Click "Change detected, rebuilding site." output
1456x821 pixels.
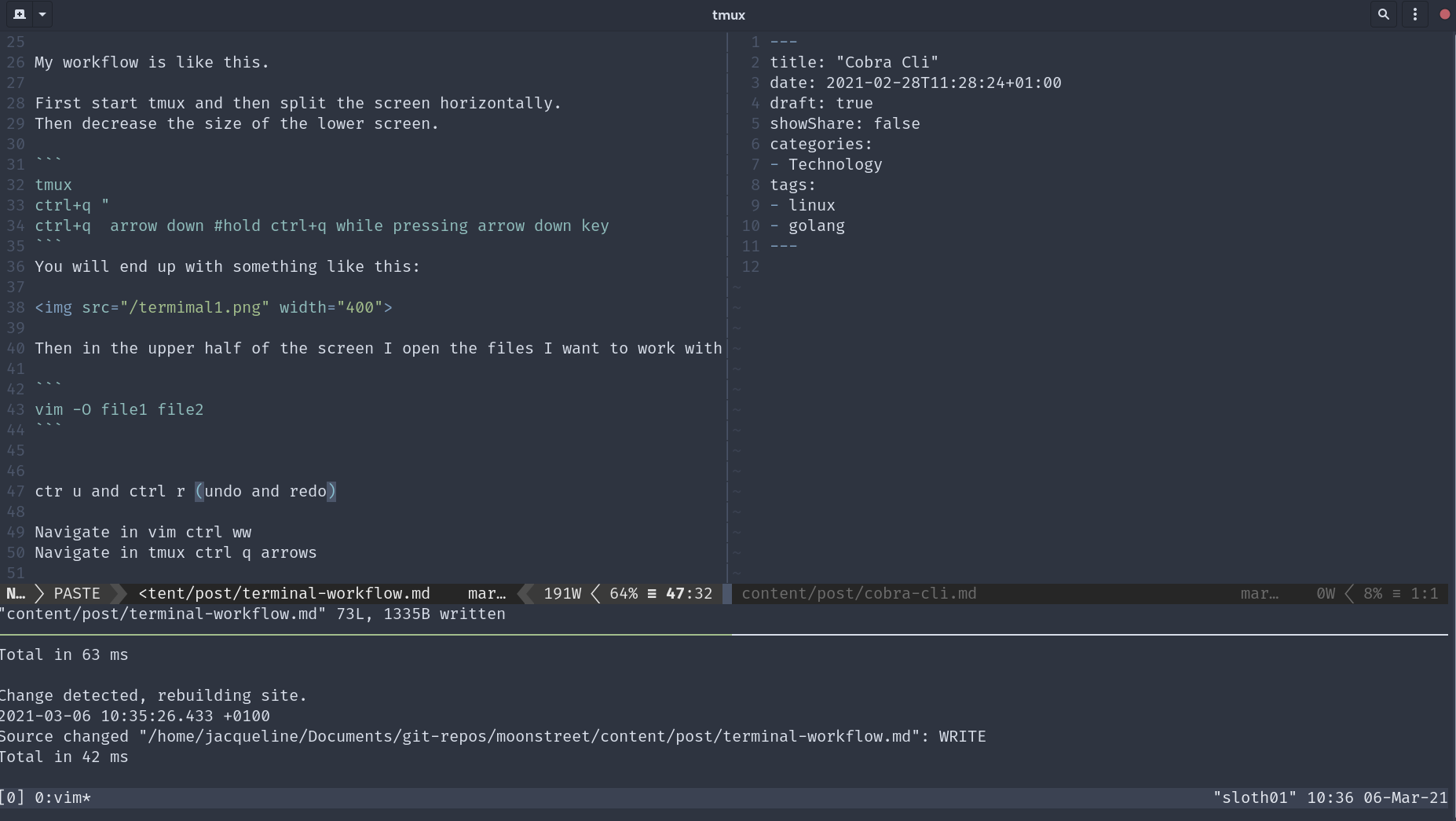154,695
